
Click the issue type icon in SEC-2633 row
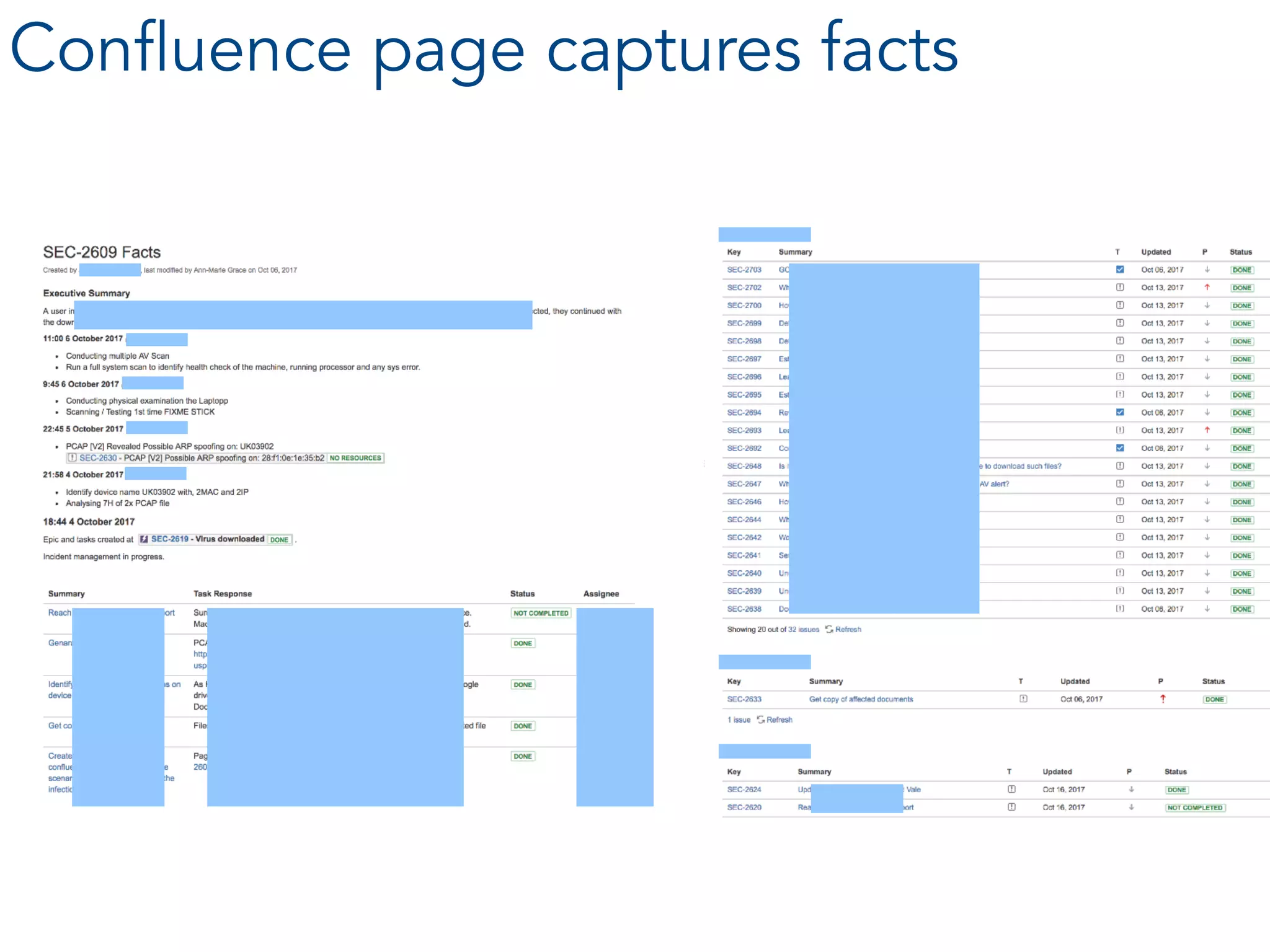pos(1023,699)
